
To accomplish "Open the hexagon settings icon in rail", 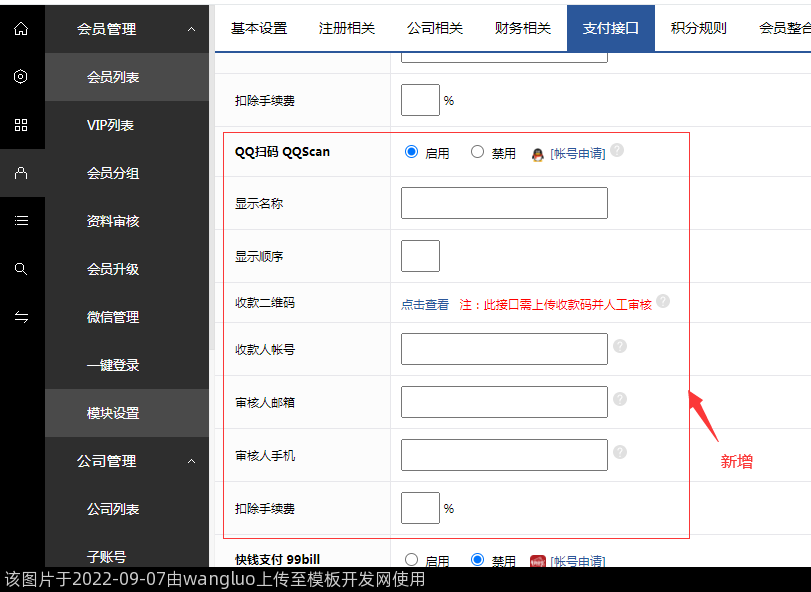I will tap(21, 77).
